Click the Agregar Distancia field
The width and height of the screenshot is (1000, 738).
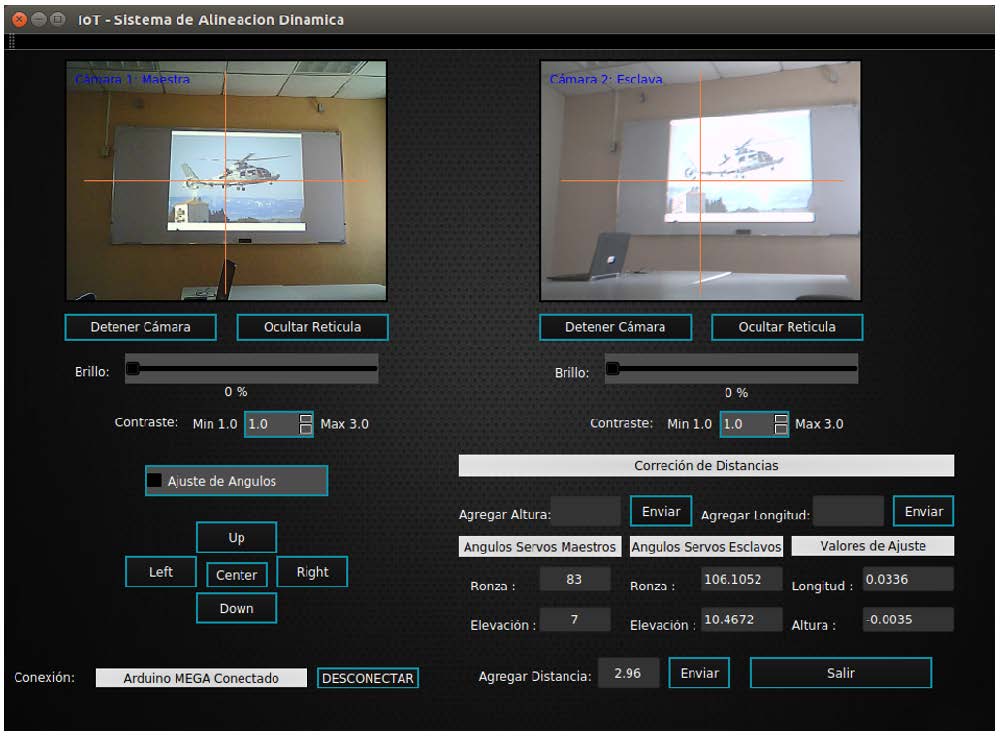pos(628,673)
